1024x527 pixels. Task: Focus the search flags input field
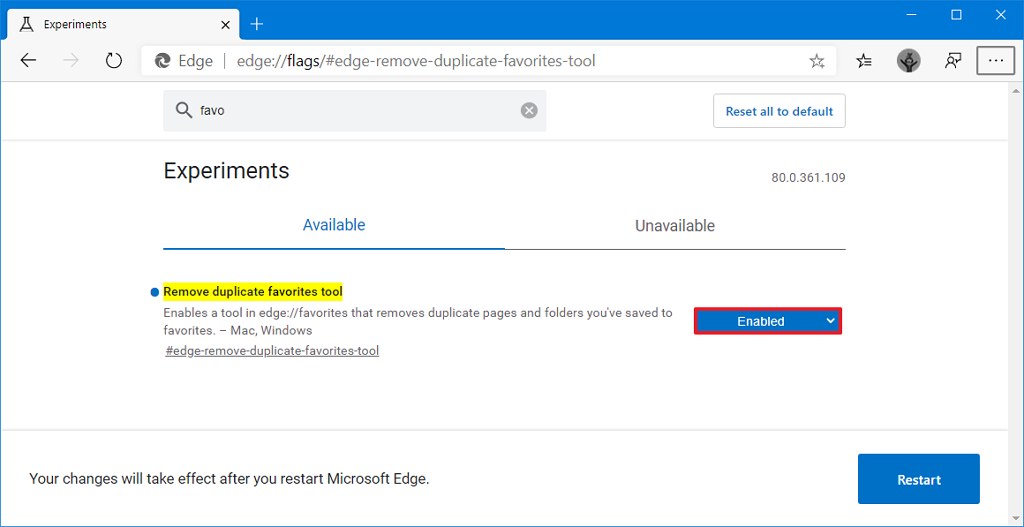(355, 110)
